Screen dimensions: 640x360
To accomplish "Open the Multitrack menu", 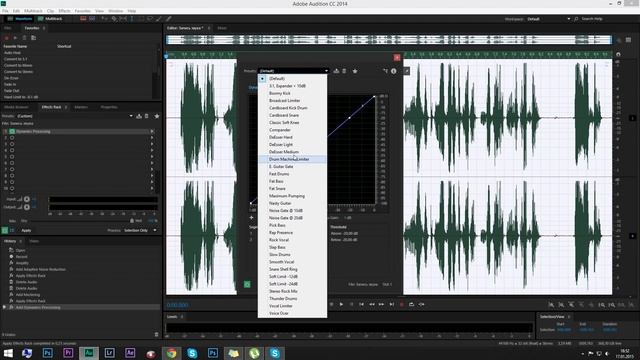I will pos(33,11).
